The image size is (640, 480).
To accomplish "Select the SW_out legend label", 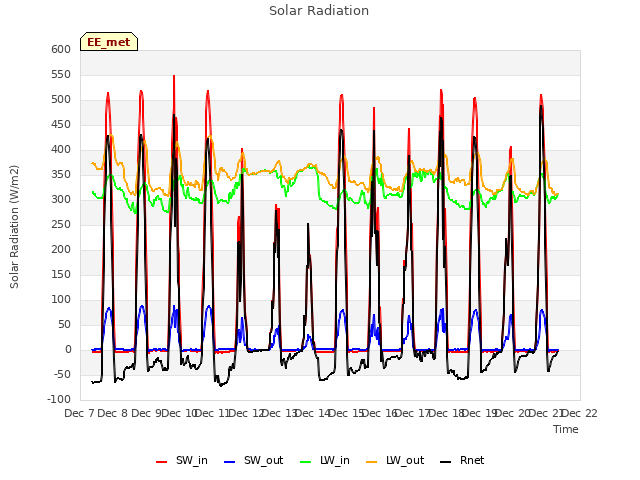I will [x=264, y=460].
